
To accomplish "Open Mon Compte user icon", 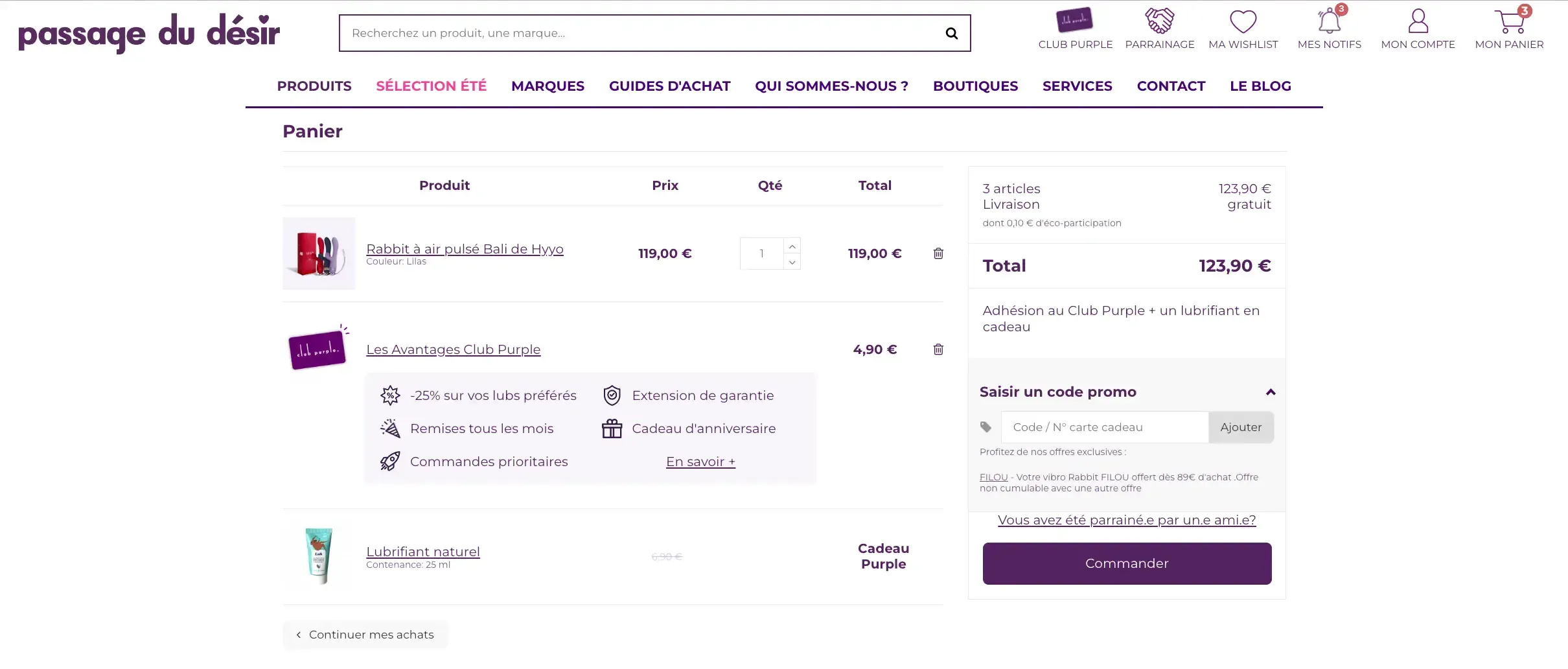I will pyautogui.click(x=1418, y=21).
